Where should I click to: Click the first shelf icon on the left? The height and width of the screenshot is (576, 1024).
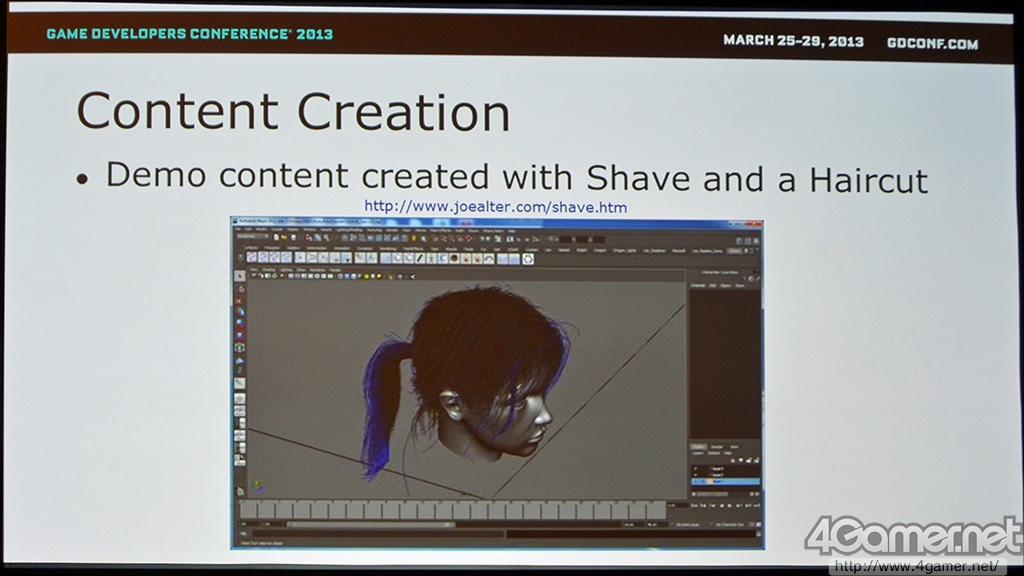[251, 259]
